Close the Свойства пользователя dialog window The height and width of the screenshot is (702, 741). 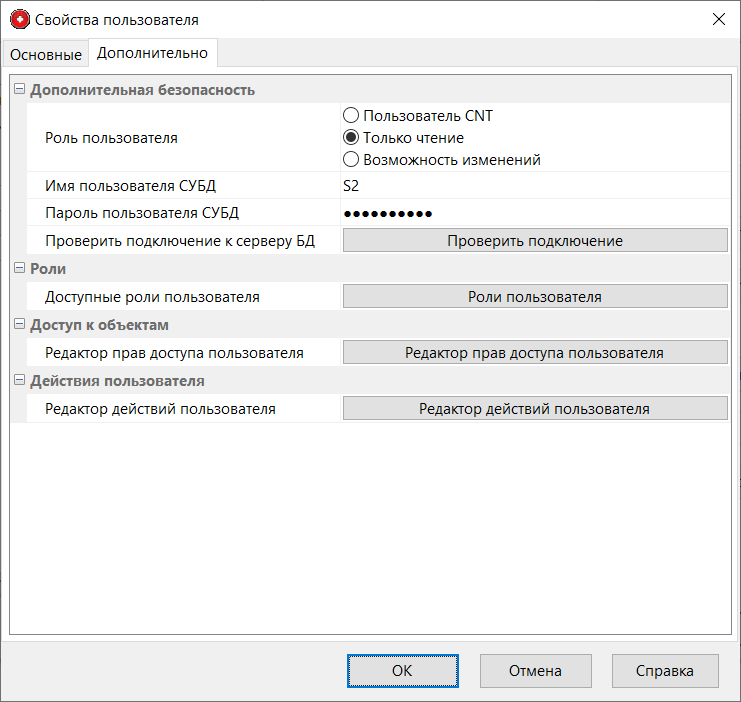(717, 19)
